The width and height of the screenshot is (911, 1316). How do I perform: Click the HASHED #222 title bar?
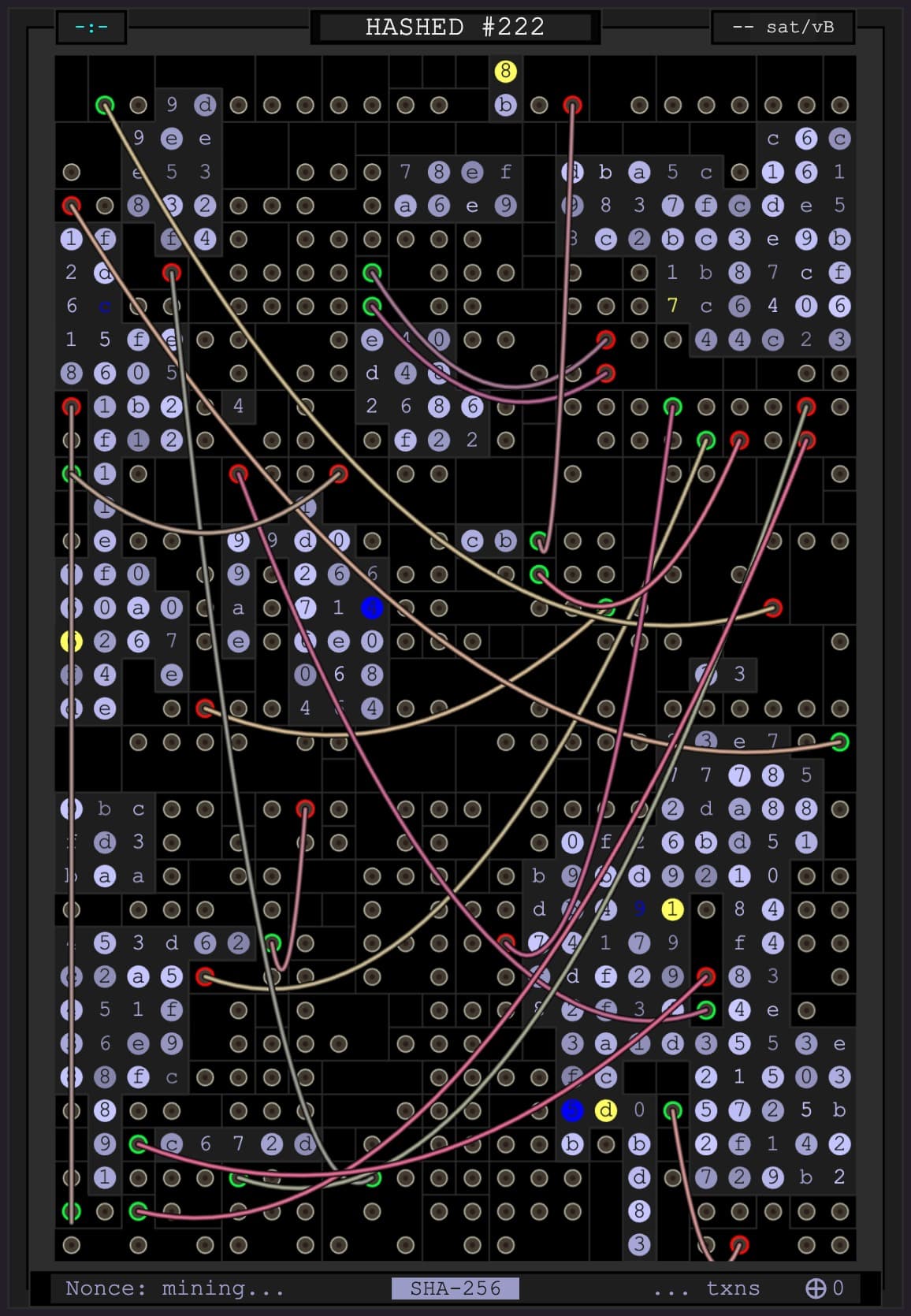(x=455, y=28)
